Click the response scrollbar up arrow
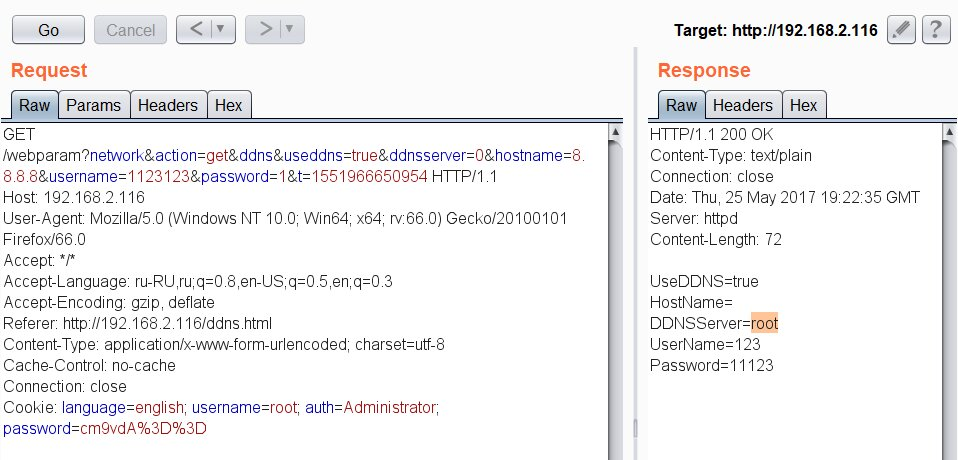This screenshot has height=460, width=958. click(x=949, y=131)
